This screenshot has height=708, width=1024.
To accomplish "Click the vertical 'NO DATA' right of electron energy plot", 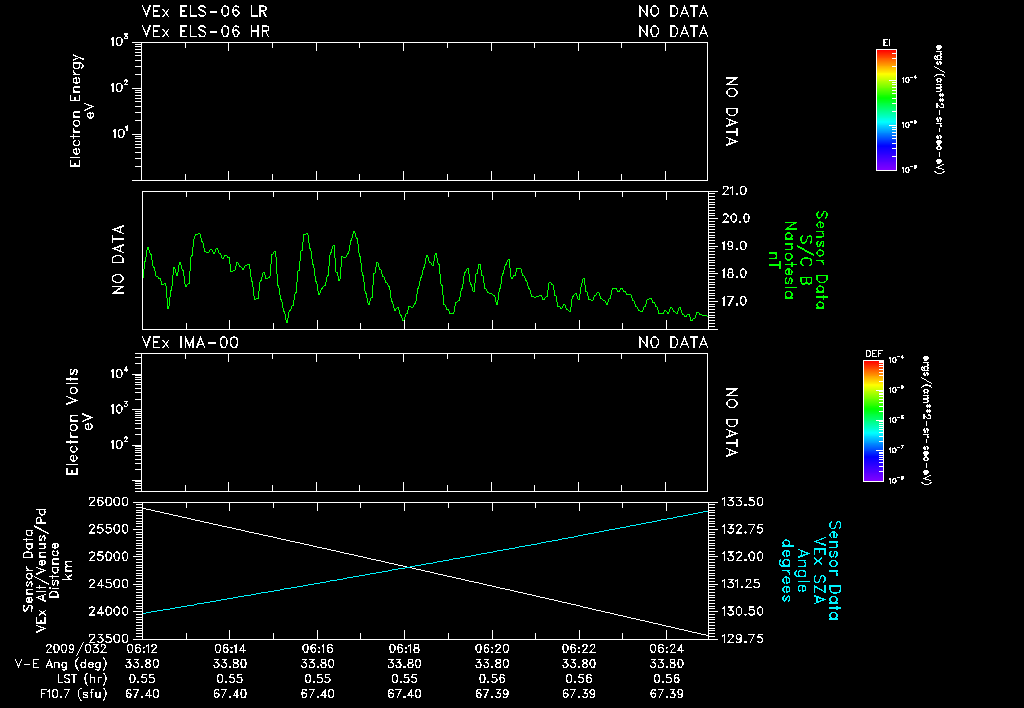I will (731, 111).
